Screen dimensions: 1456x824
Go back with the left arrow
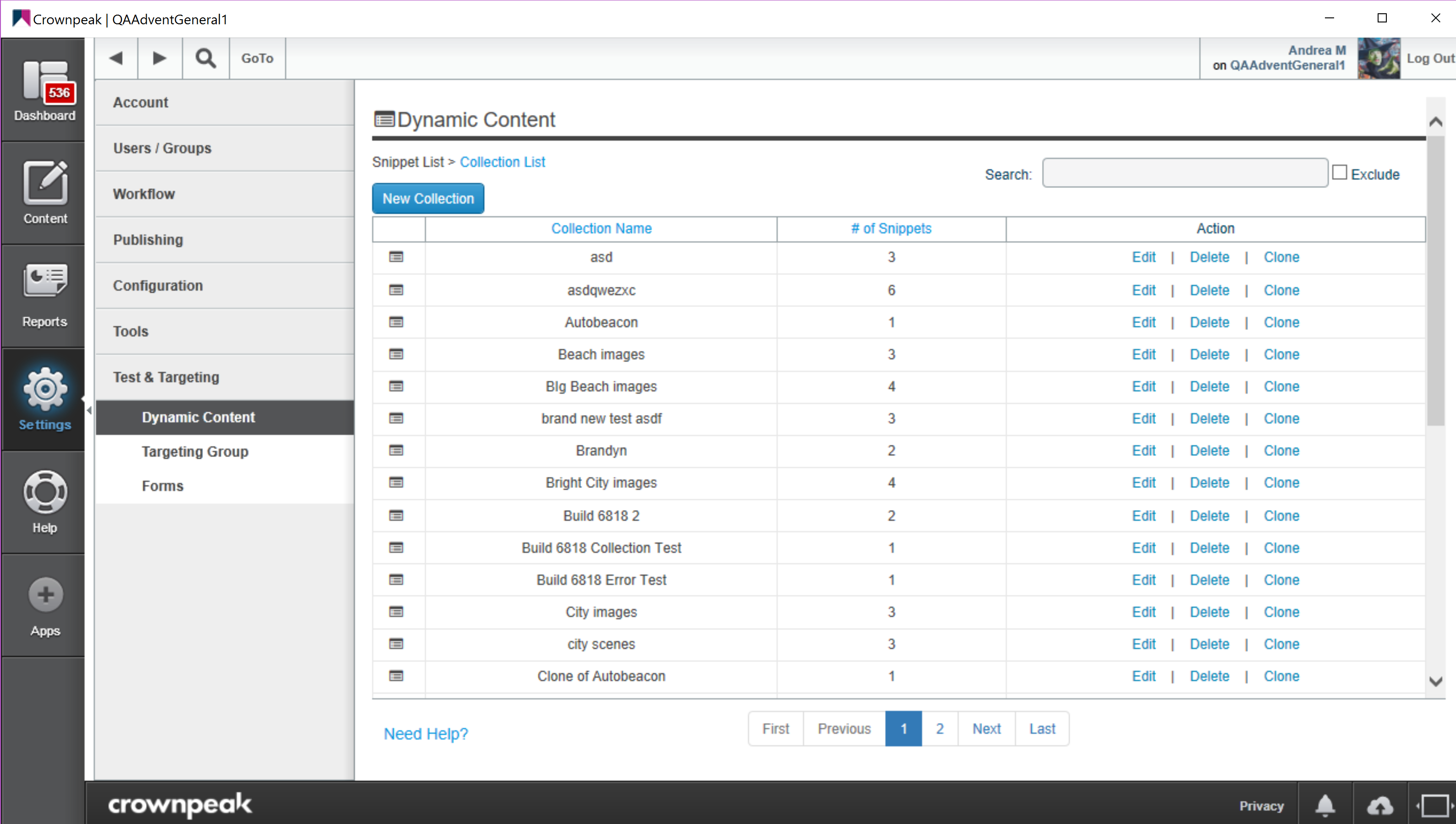(116, 58)
